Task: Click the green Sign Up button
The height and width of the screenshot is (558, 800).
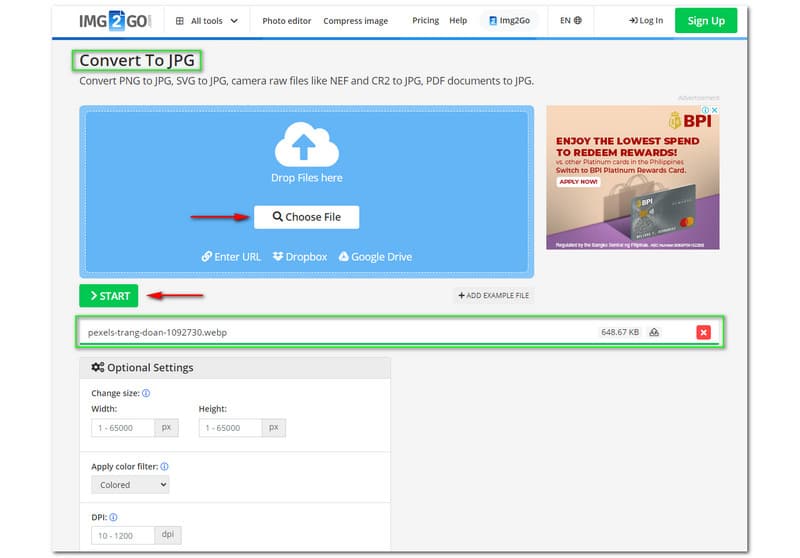Action: (x=705, y=20)
